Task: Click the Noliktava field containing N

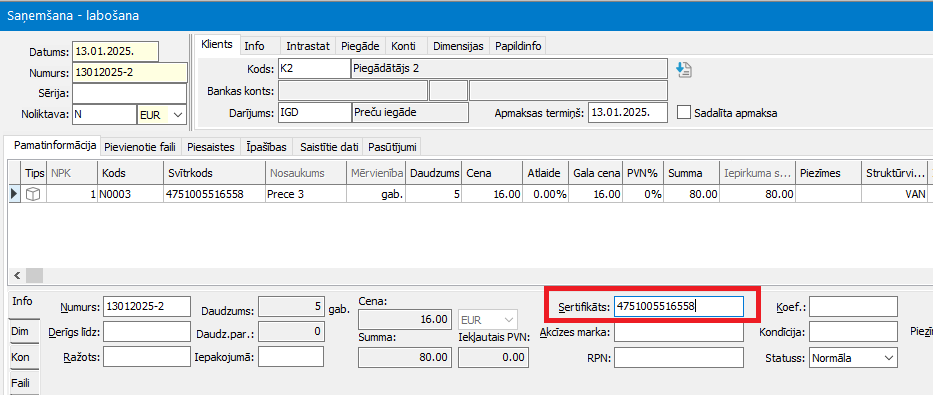Action: click(104, 115)
